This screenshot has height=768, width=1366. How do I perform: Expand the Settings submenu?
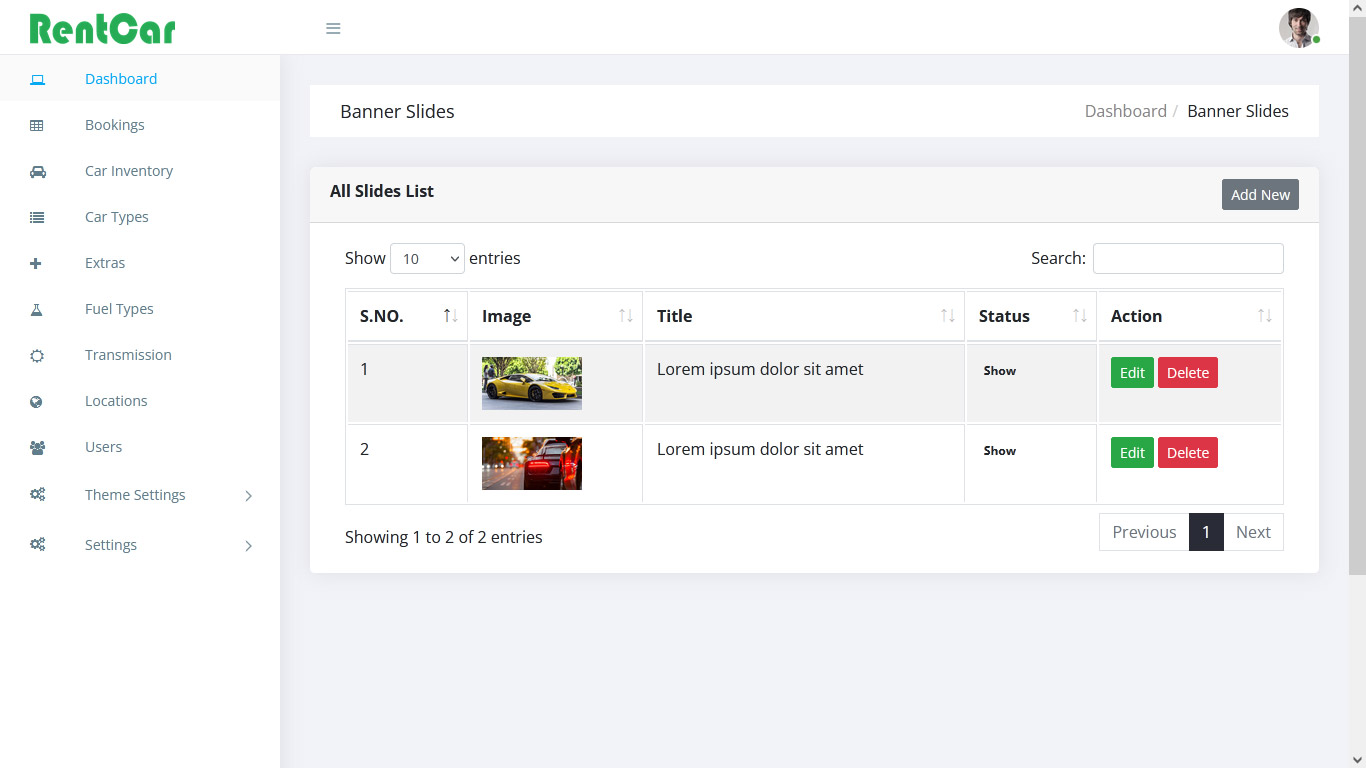pos(110,544)
